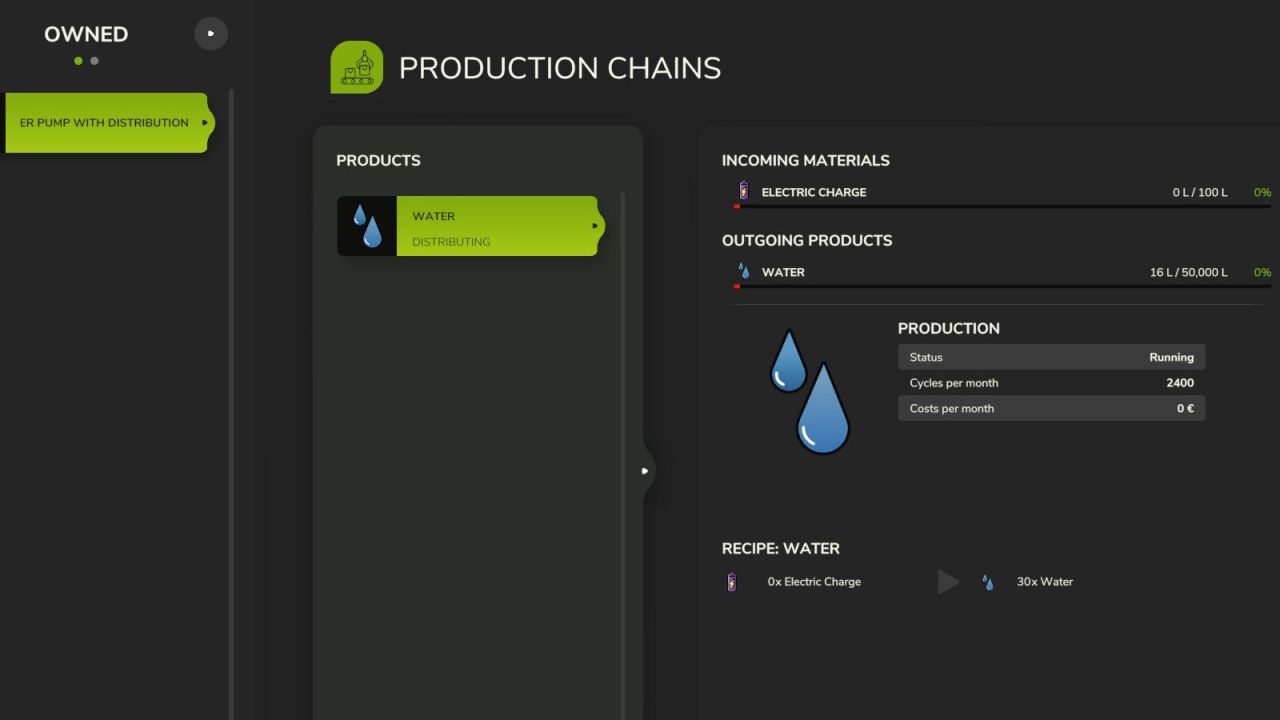The width and height of the screenshot is (1280, 720).
Task: Click the Production Chains factory icon
Action: [x=357, y=68]
